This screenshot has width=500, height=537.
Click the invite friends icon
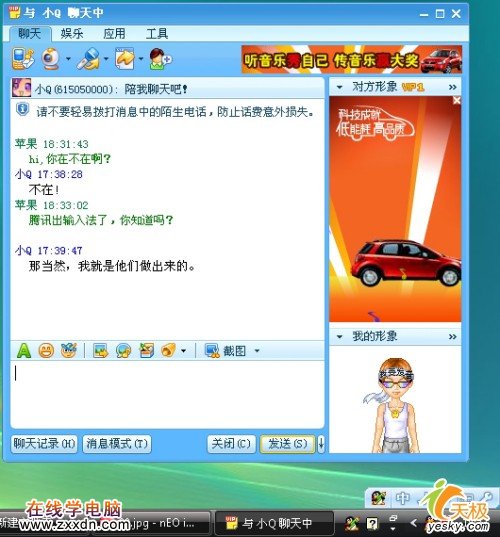[x=160, y=59]
